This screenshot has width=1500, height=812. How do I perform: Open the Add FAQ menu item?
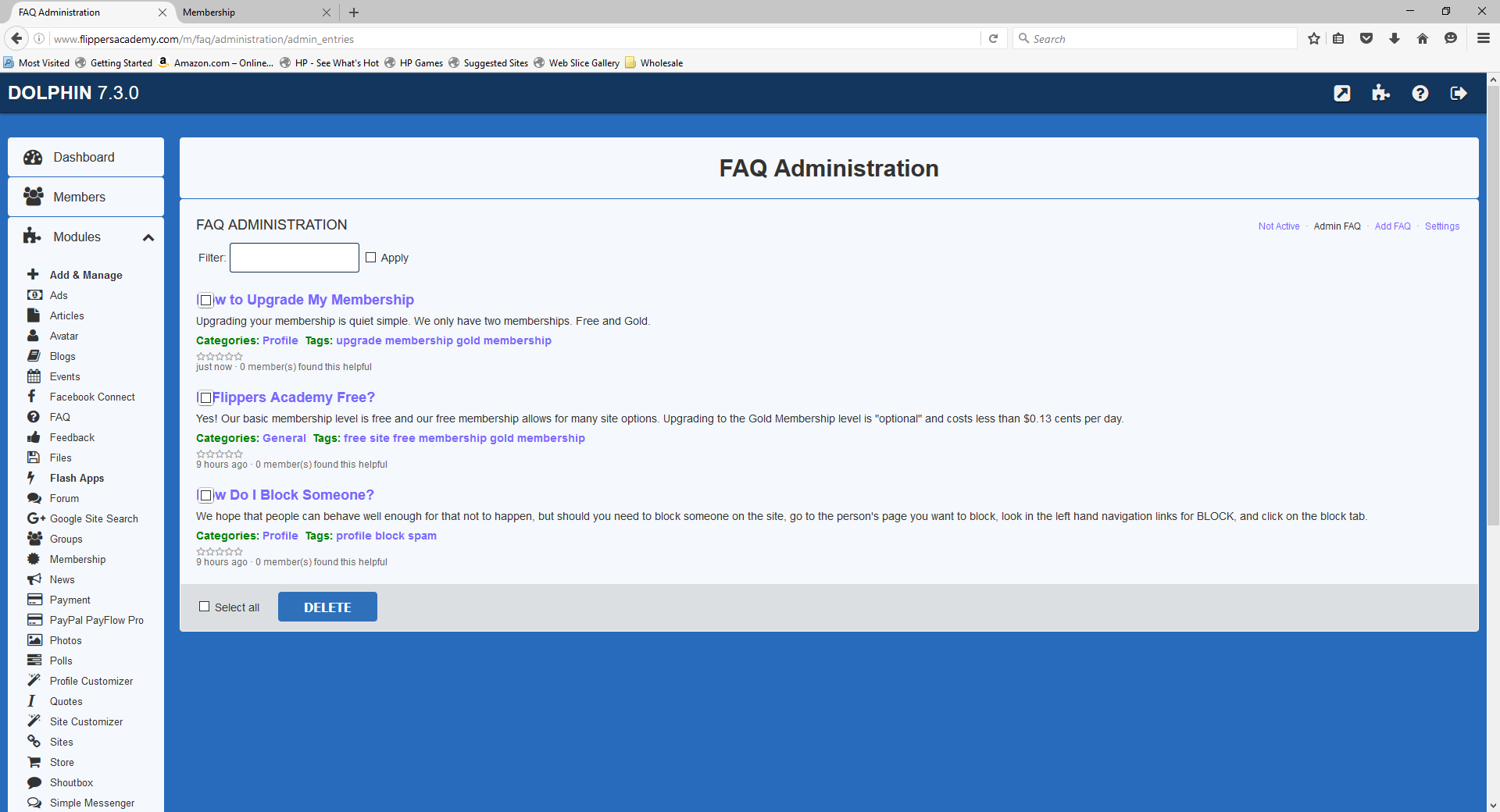[x=1392, y=226]
